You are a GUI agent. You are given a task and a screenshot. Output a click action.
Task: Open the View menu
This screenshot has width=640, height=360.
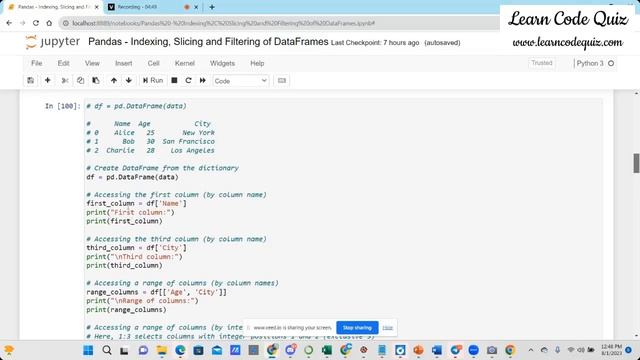point(92,63)
